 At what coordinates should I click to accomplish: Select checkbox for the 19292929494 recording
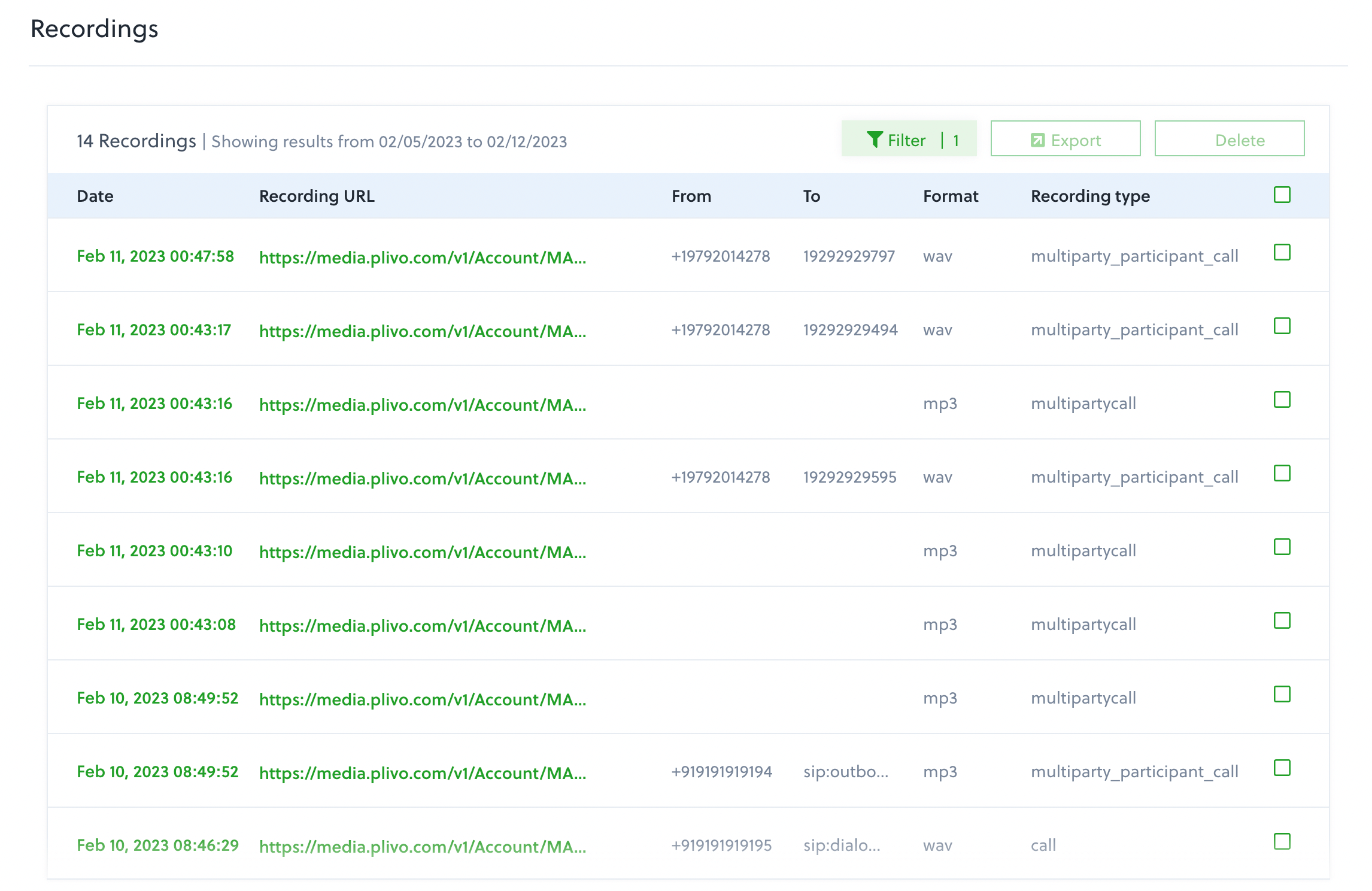coord(1282,326)
